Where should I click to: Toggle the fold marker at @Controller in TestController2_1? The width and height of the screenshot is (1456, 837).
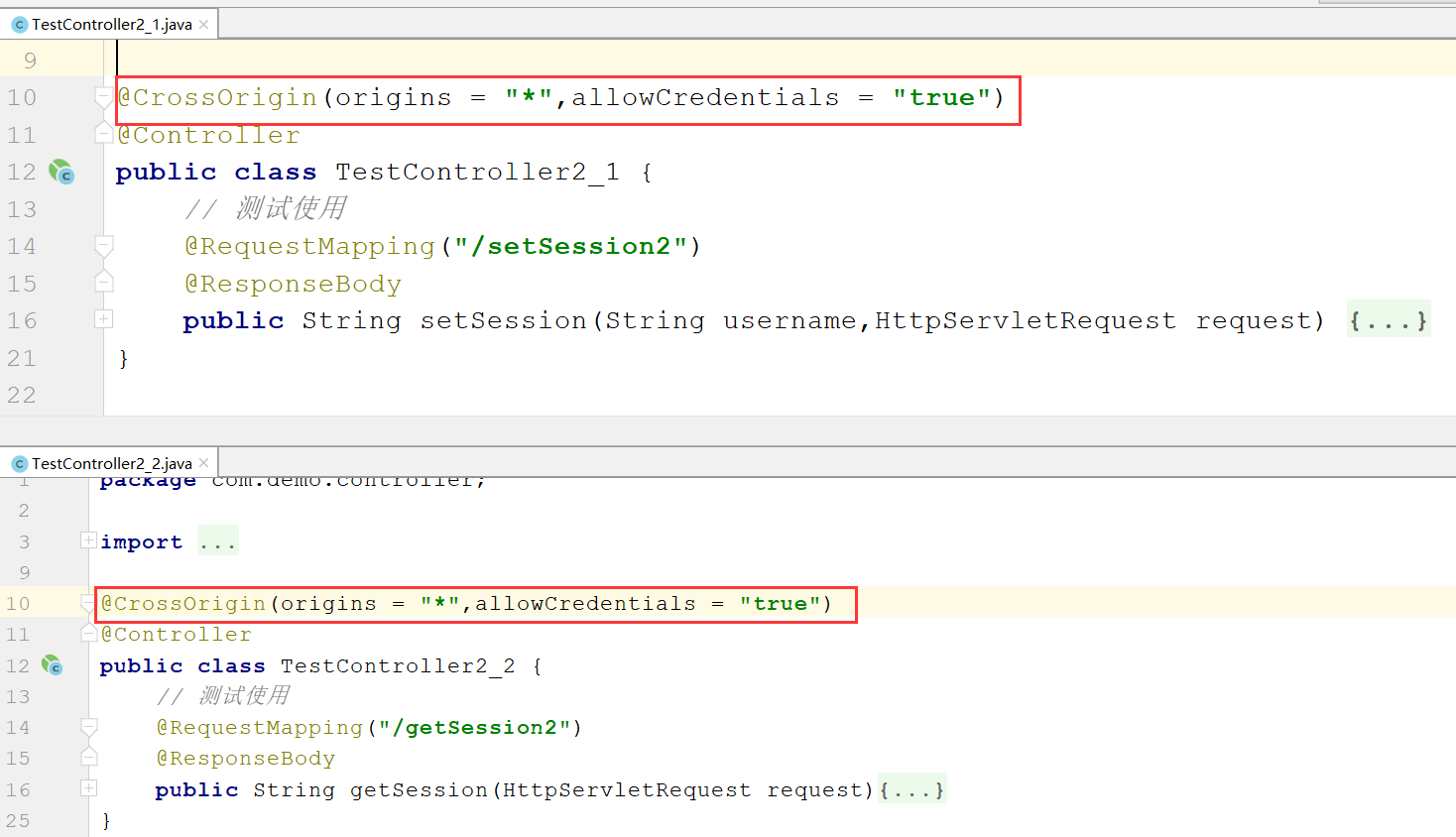click(x=103, y=133)
